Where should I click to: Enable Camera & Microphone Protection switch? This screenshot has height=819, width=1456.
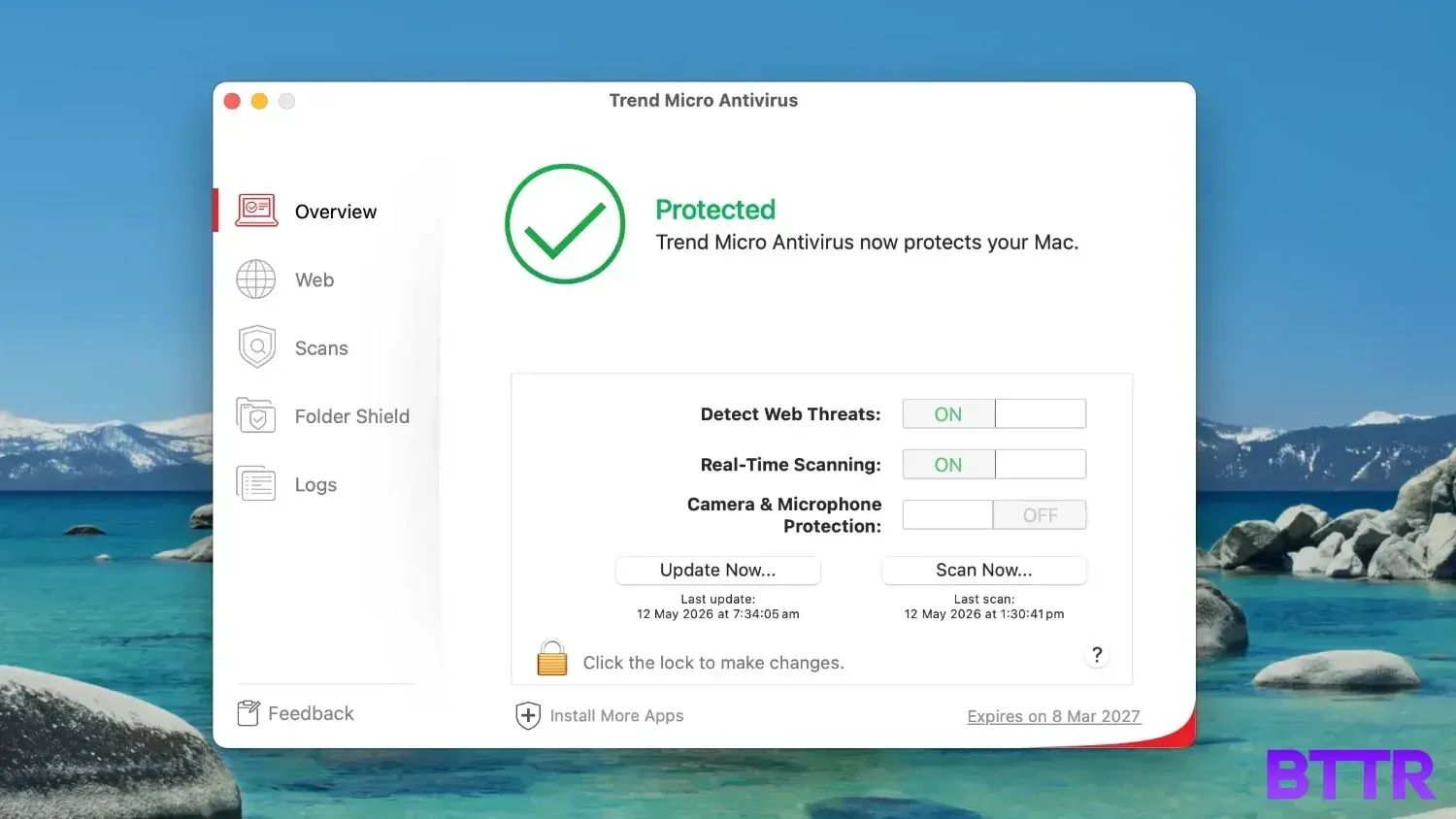point(994,515)
